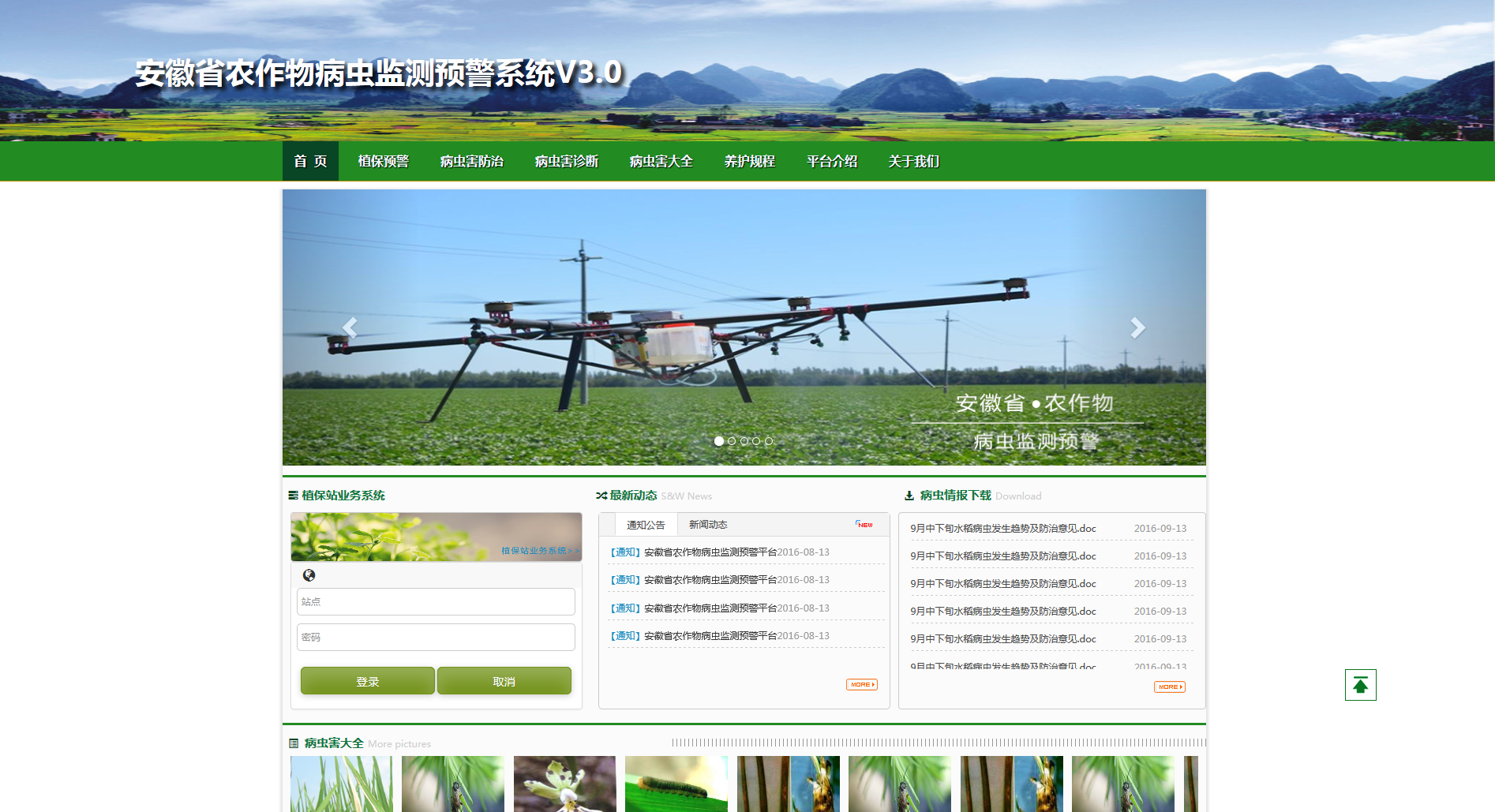Open MORE in the download panel
This screenshot has height=812, width=1495.
point(1169,687)
